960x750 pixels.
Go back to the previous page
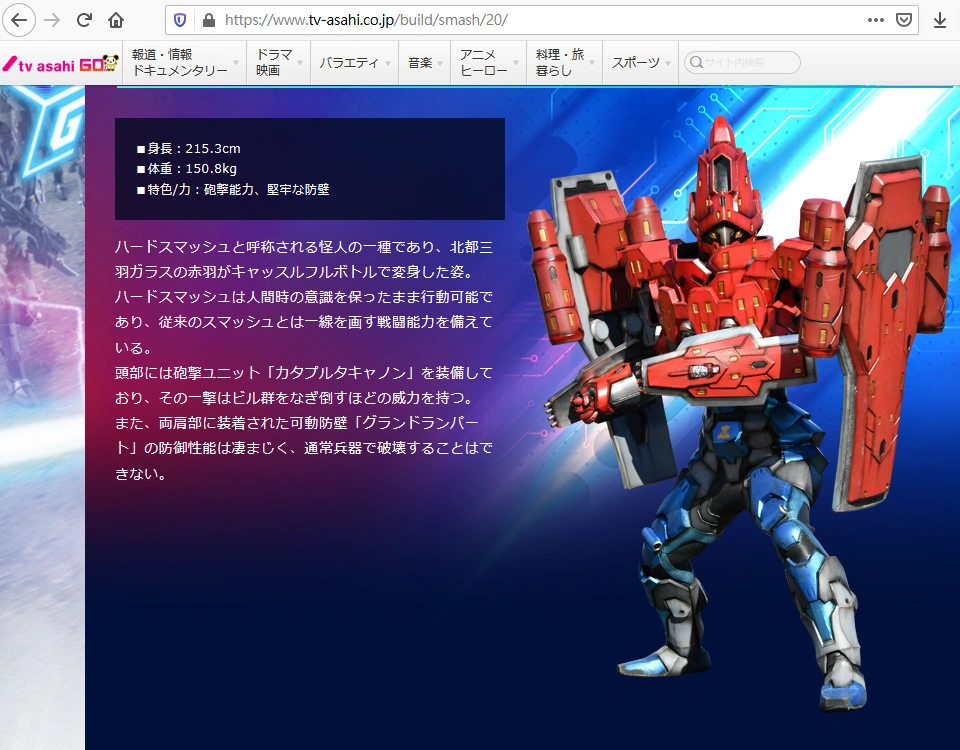[19, 20]
